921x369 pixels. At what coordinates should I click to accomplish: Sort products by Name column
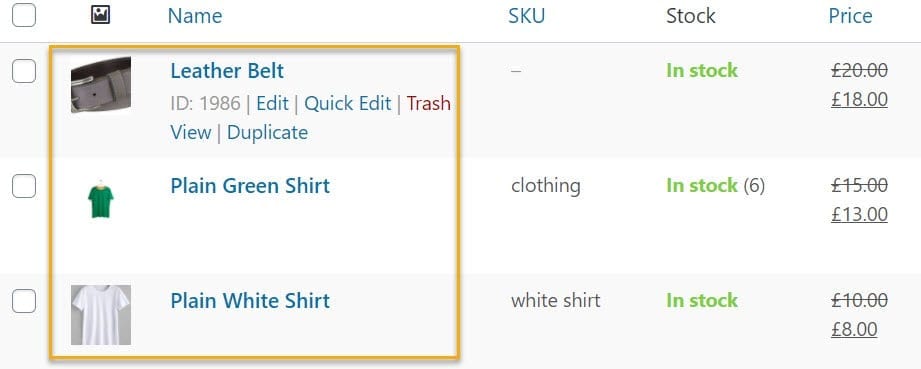(x=195, y=16)
